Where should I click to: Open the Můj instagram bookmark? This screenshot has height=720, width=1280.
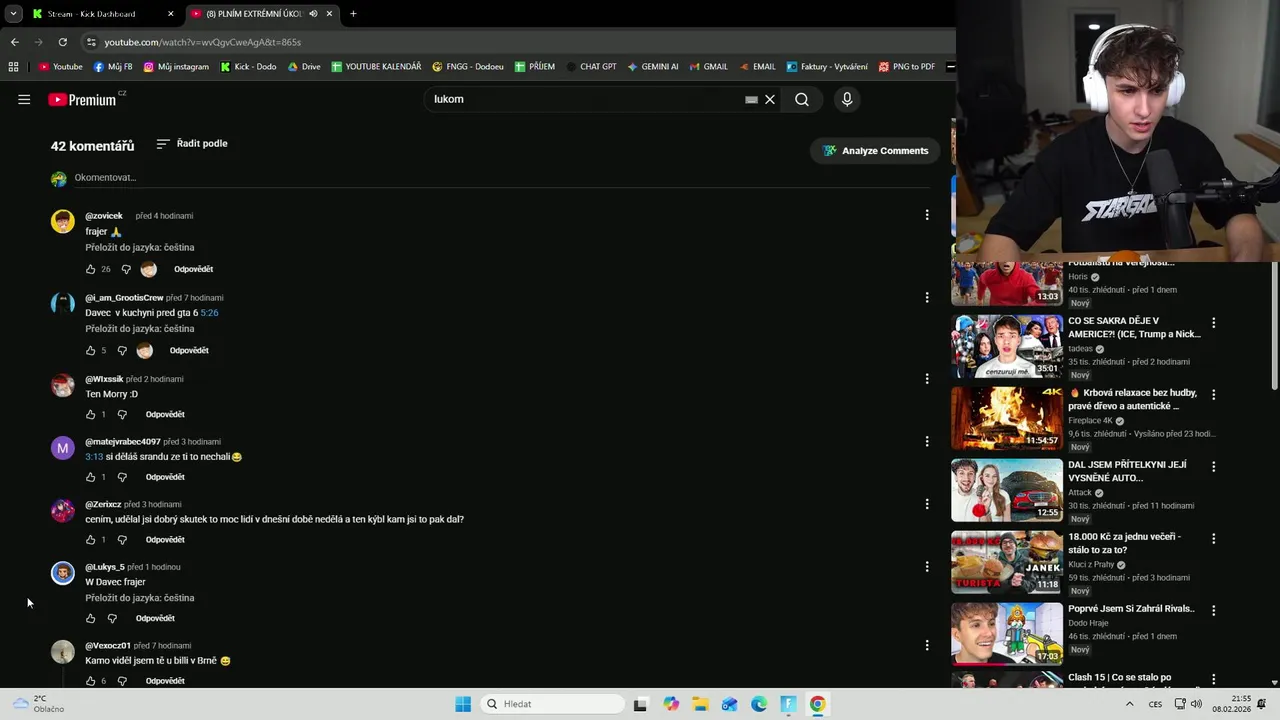(176, 67)
